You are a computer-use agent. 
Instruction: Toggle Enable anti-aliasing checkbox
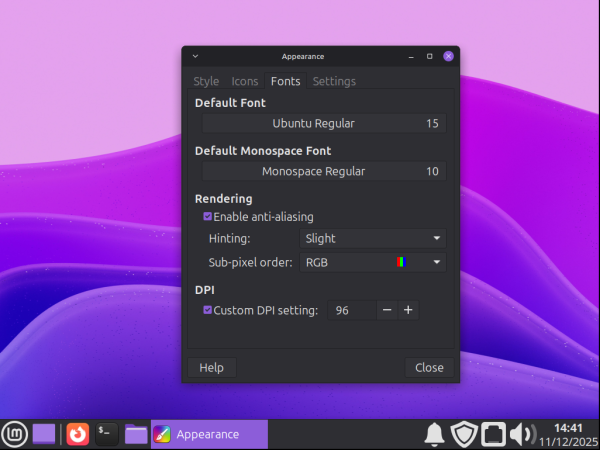point(207,217)
